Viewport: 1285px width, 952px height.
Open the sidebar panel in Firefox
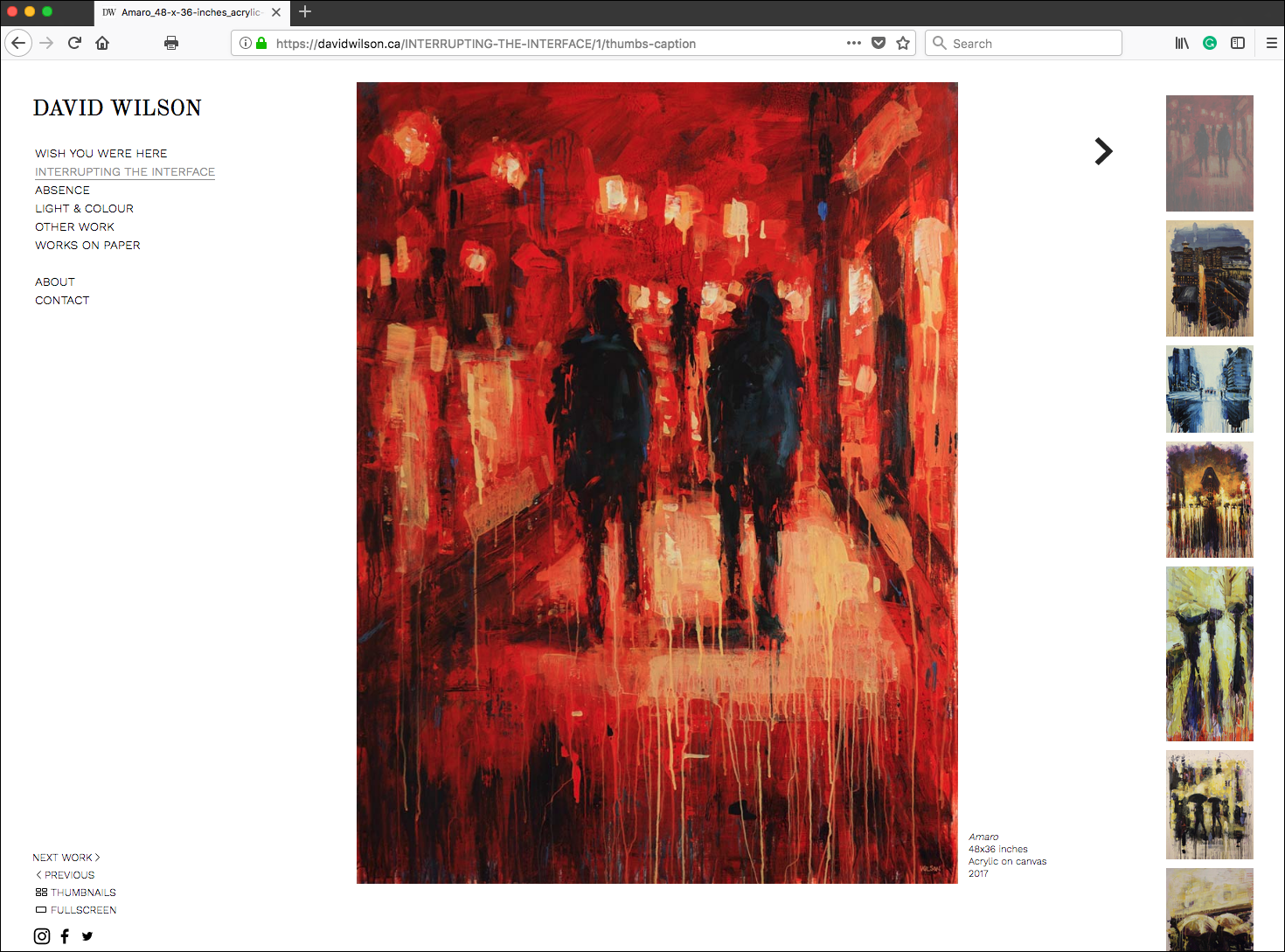coord(1237,42)
